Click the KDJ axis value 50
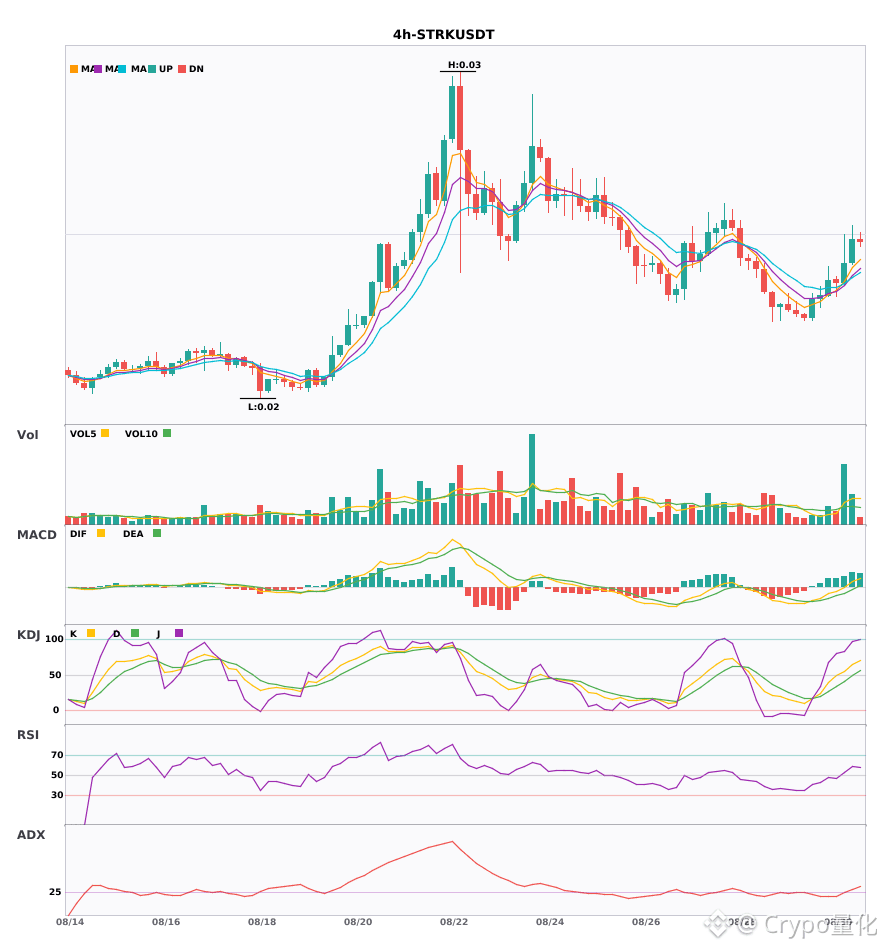Screen dimensions: 885x950 55,675
